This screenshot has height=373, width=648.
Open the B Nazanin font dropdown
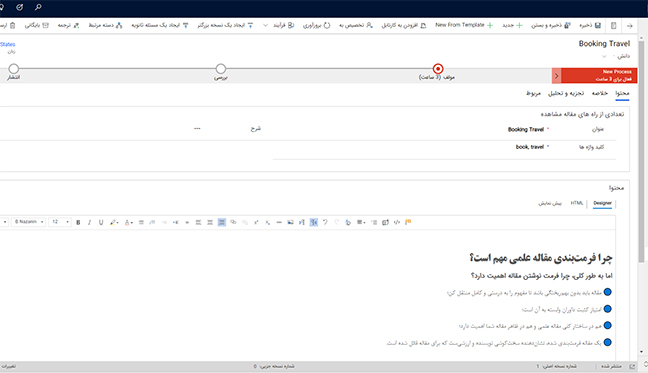click(x=28, y=222)
